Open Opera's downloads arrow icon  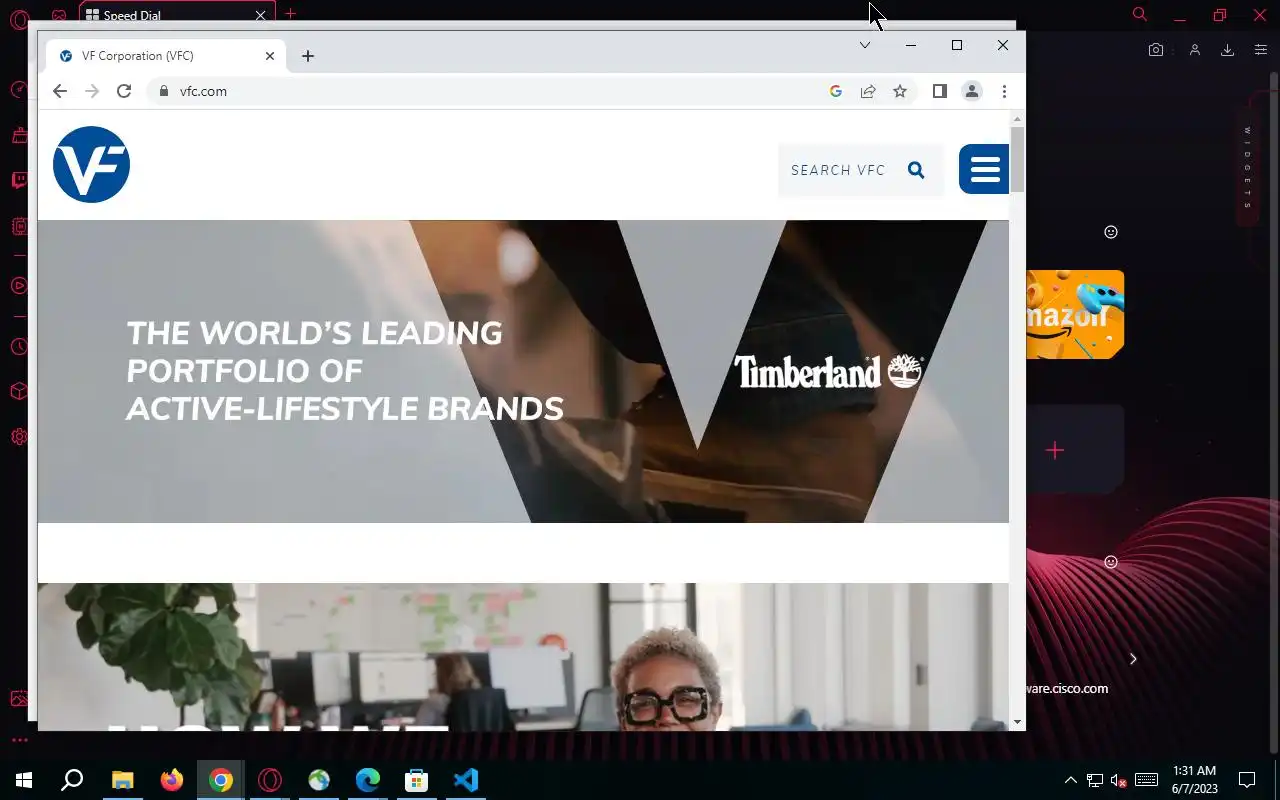(1227, 50)
